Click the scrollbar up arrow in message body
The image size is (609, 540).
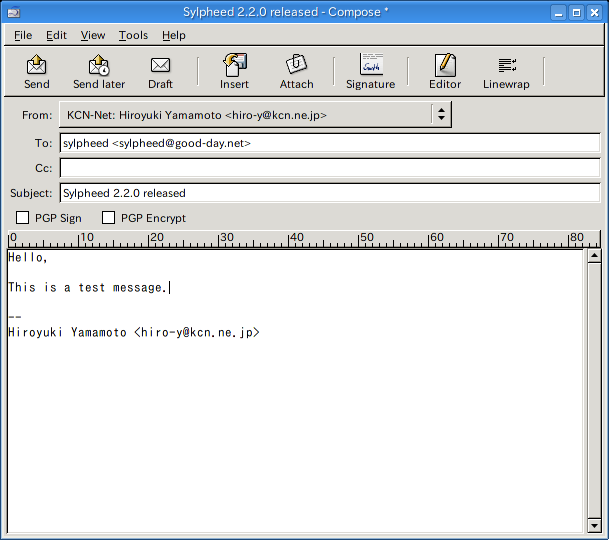(x=594, y=256)
